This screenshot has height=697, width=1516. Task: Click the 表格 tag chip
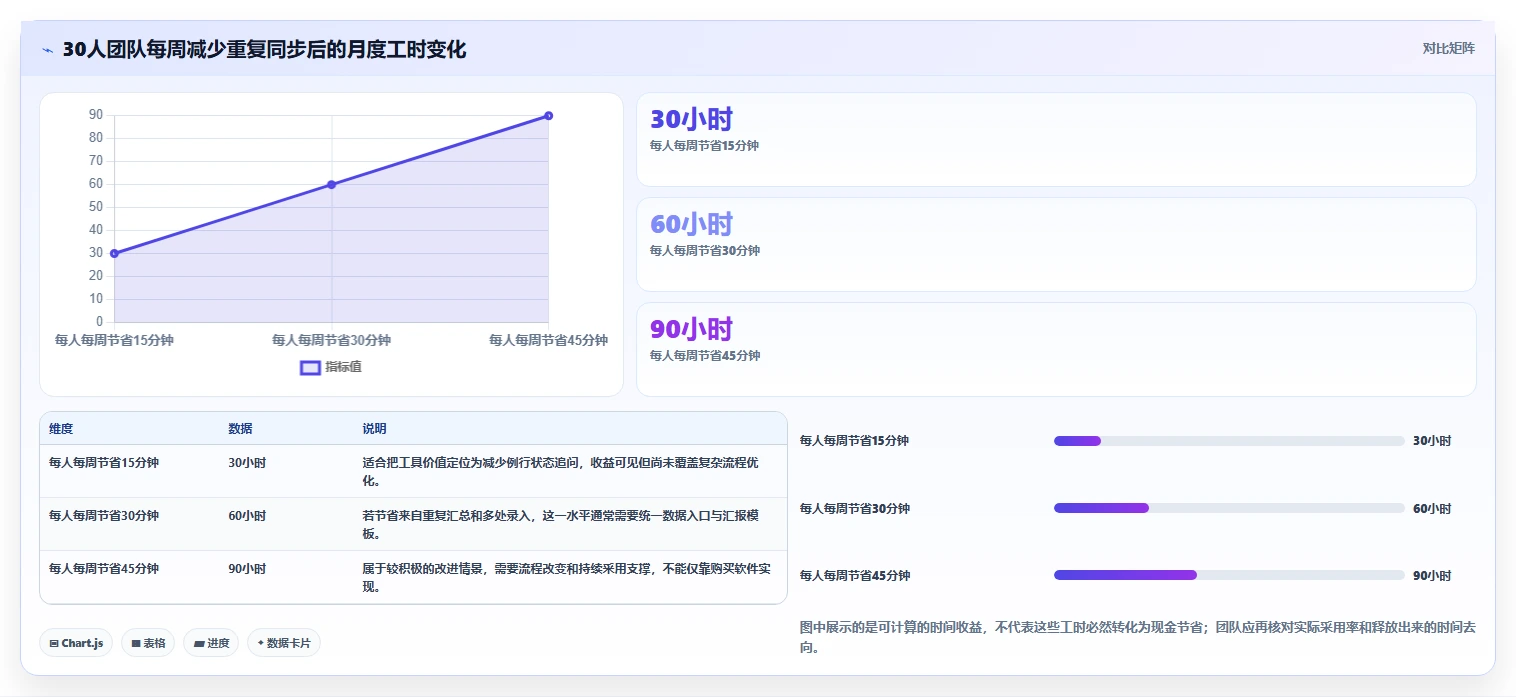[x=148, y=643]
